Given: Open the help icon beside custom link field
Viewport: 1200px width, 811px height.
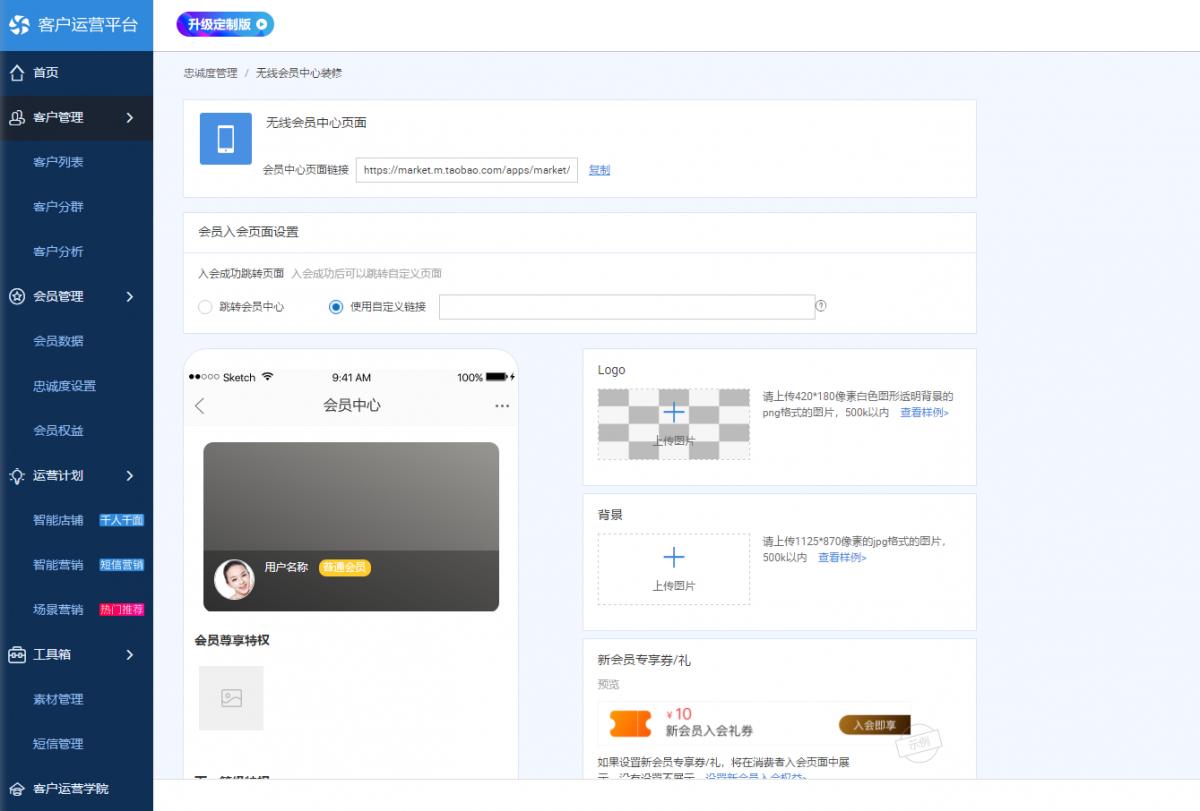Looking at the screenshot, I should 821,305.
